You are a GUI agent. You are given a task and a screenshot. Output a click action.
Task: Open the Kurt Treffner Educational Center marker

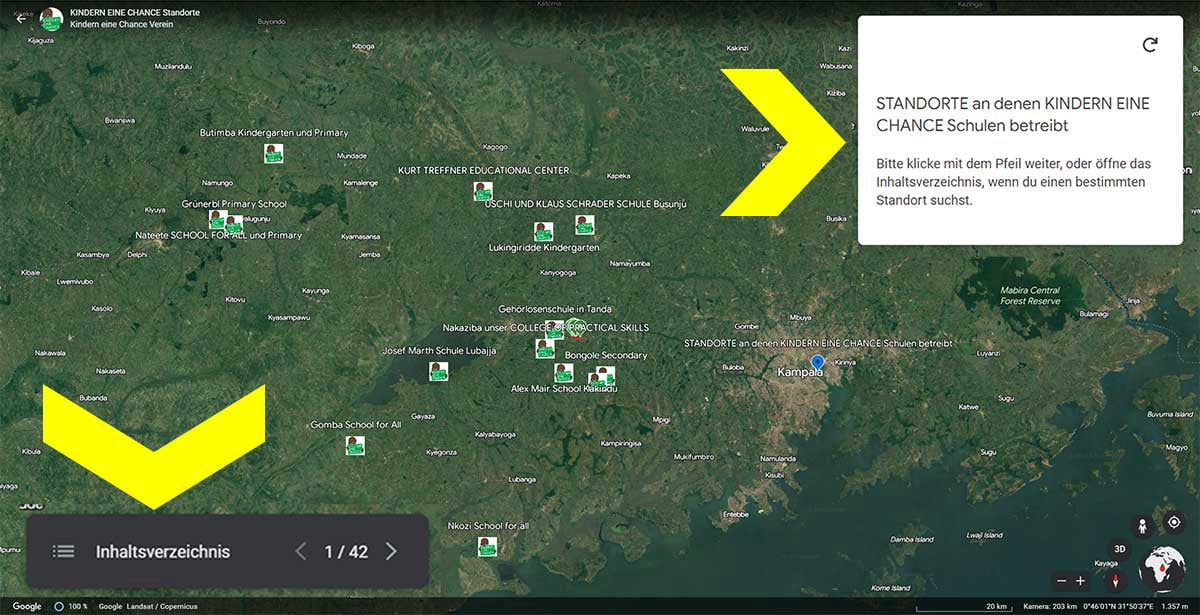pos(483,191)
